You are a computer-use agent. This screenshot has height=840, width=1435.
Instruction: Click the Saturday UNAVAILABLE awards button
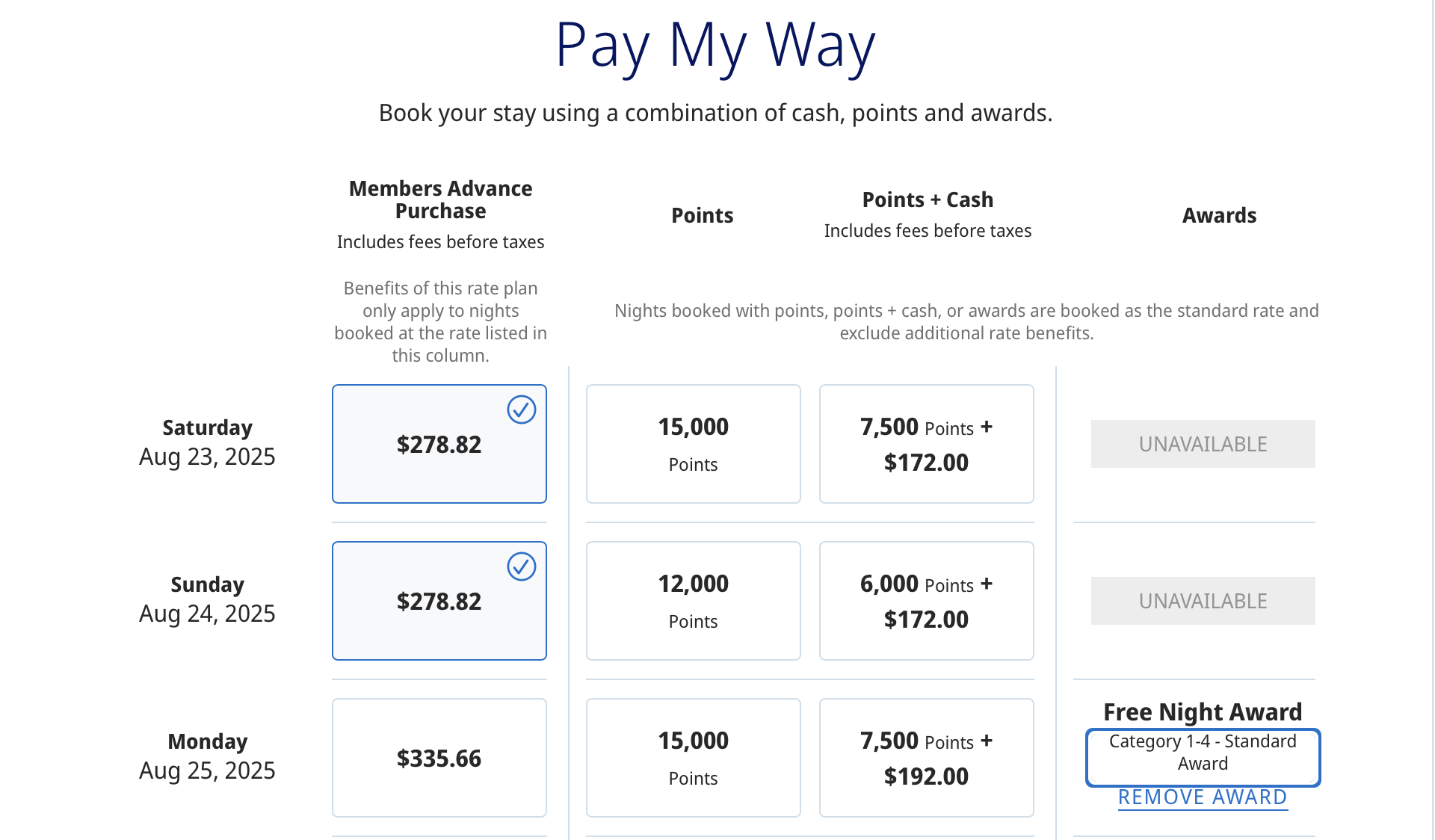(1203, 443)
